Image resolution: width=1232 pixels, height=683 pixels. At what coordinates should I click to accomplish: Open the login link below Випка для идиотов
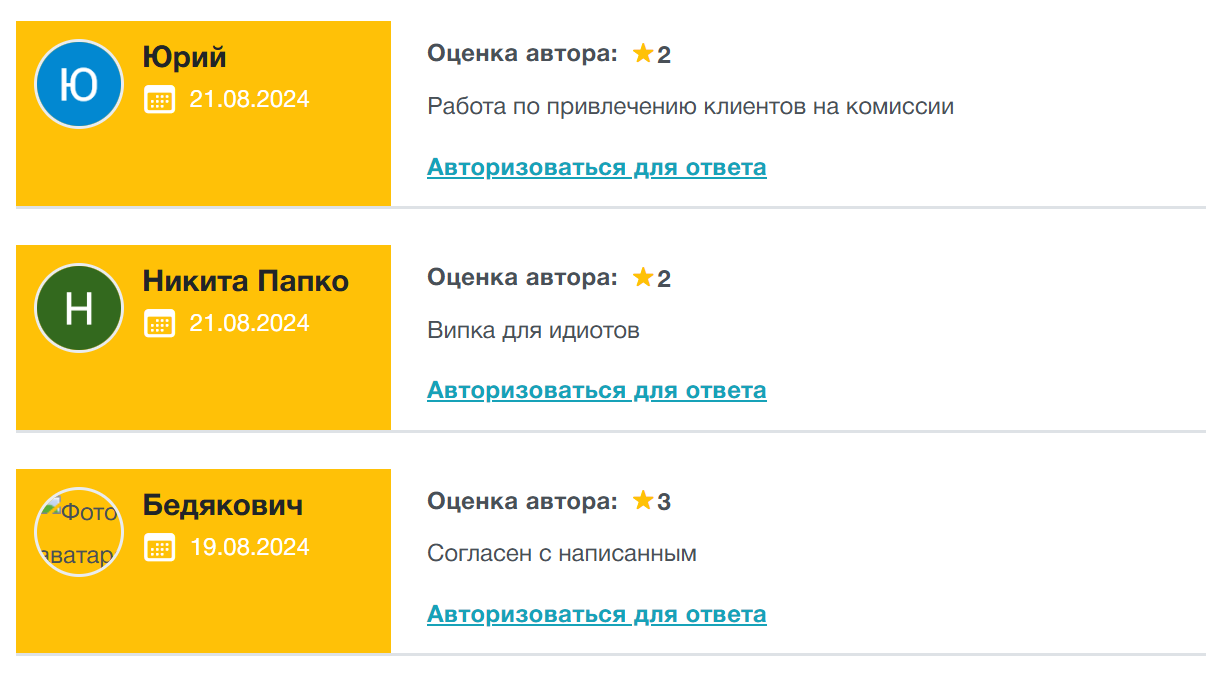coord(597,390)
